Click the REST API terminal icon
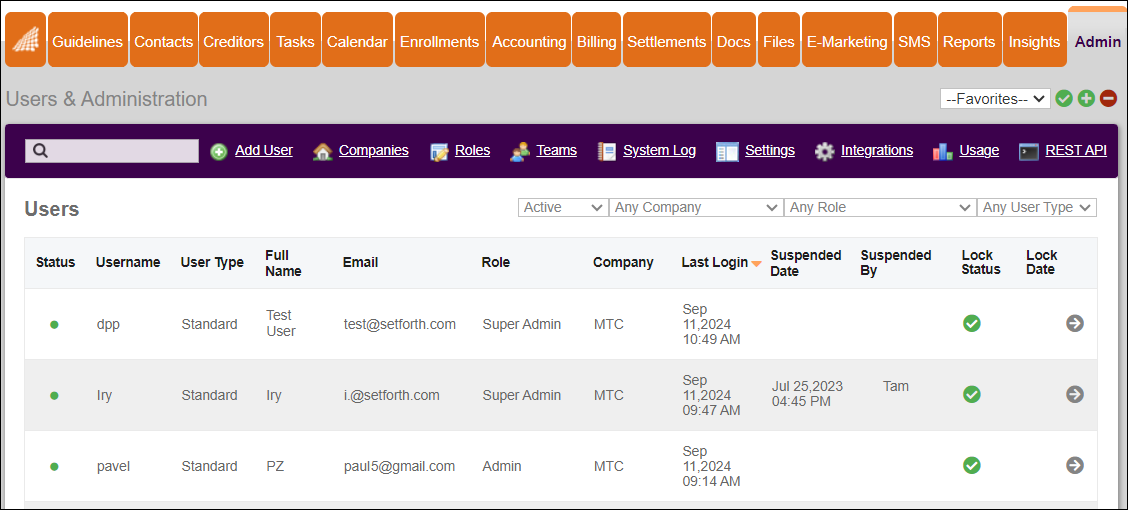This screenshot has height=510, width=1128. coord(1029,152)
